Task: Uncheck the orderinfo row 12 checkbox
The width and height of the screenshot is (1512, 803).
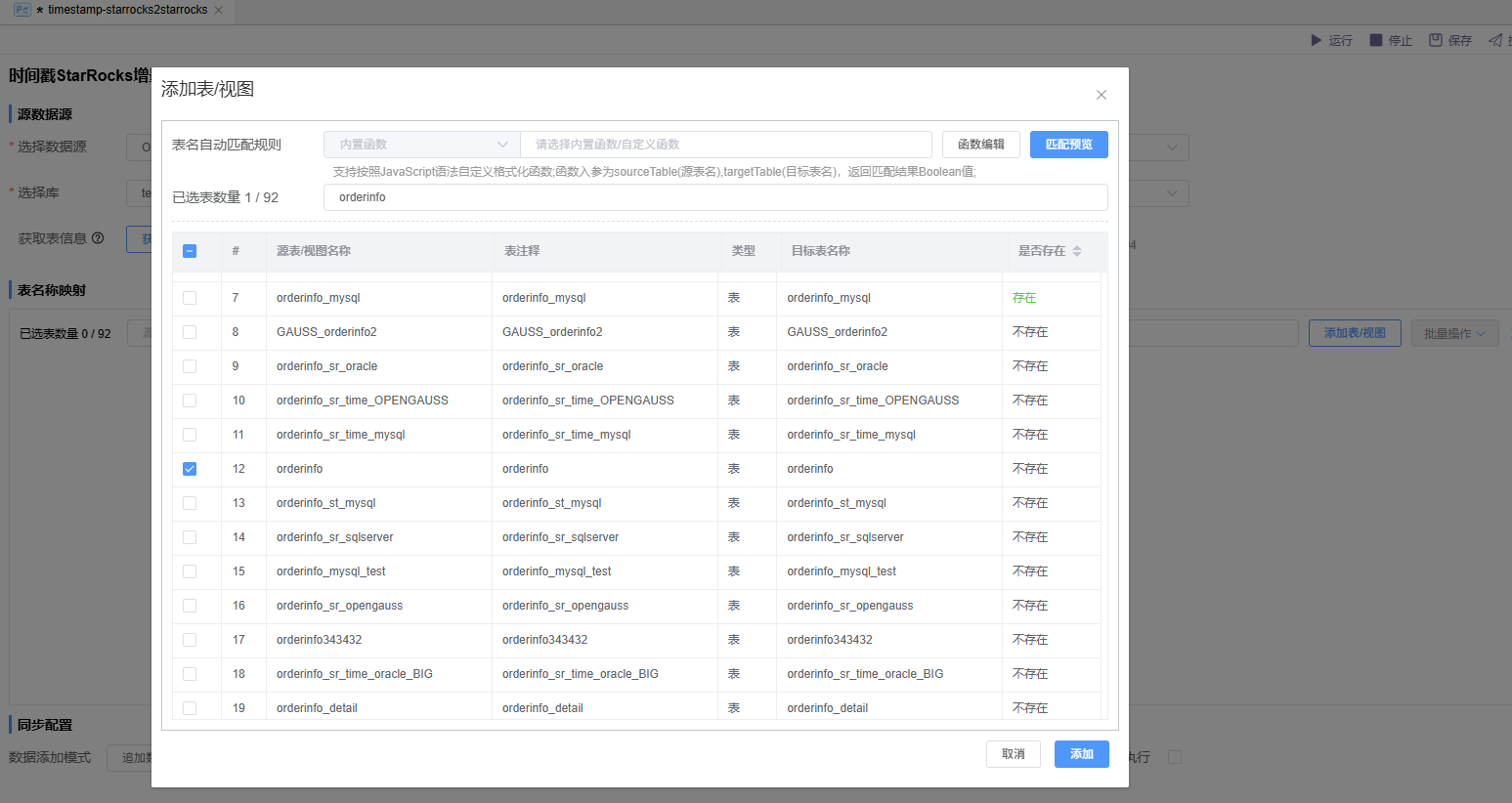Action: (190, 469)
